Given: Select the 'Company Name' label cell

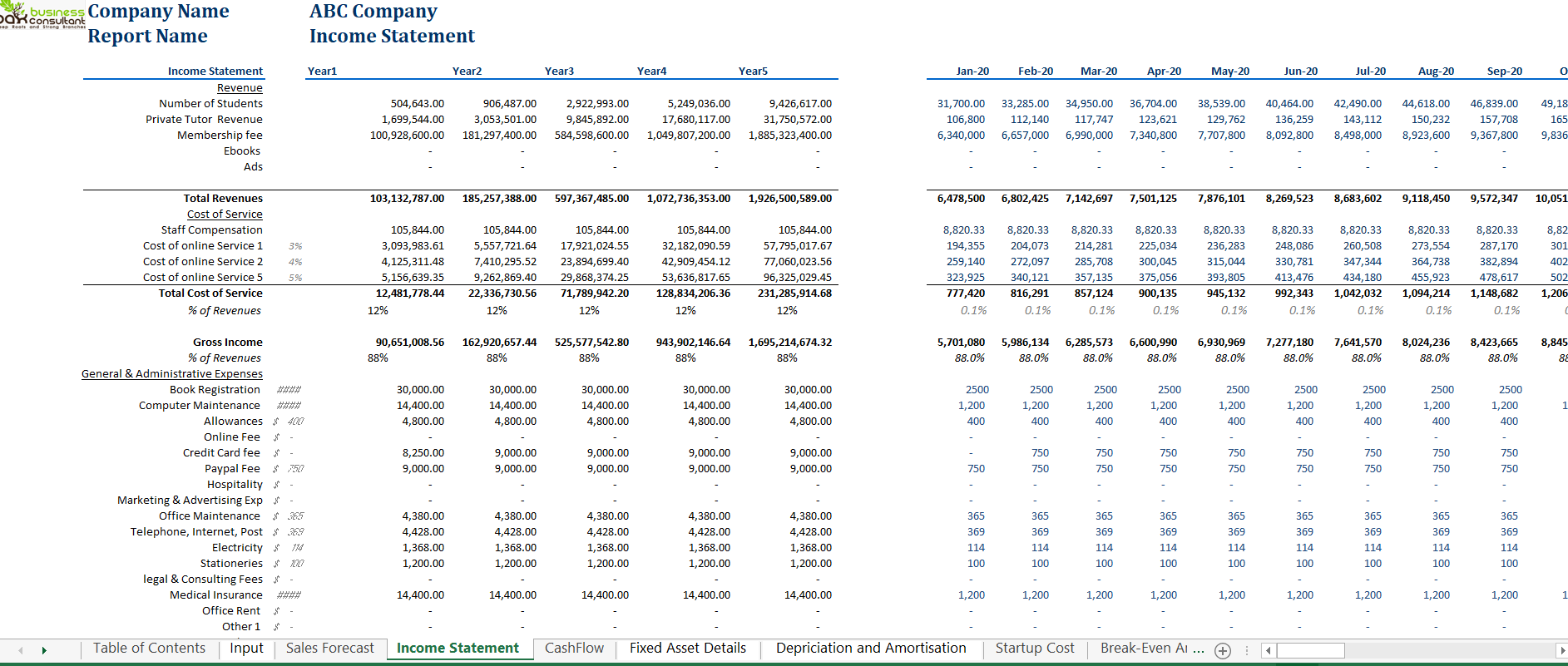Looking at the screenshot, I should click(158, 12).
